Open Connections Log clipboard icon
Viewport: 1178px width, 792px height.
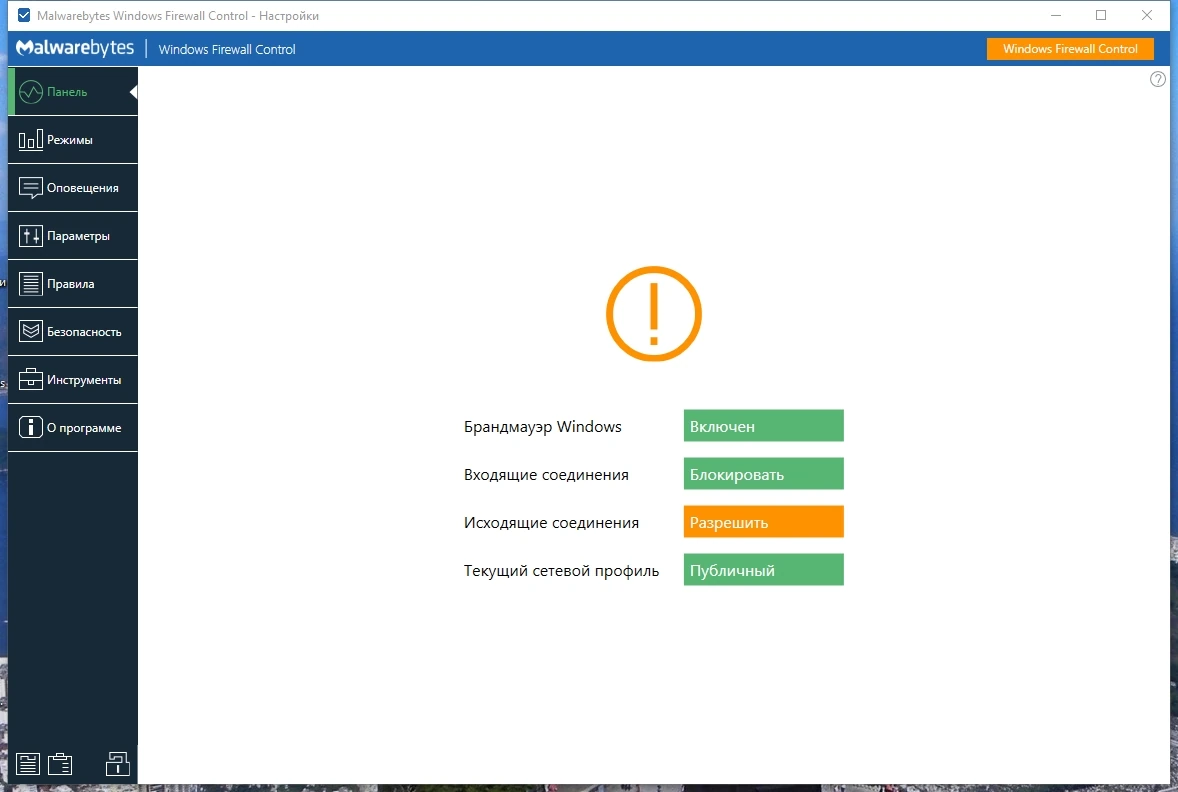point(60,764)
